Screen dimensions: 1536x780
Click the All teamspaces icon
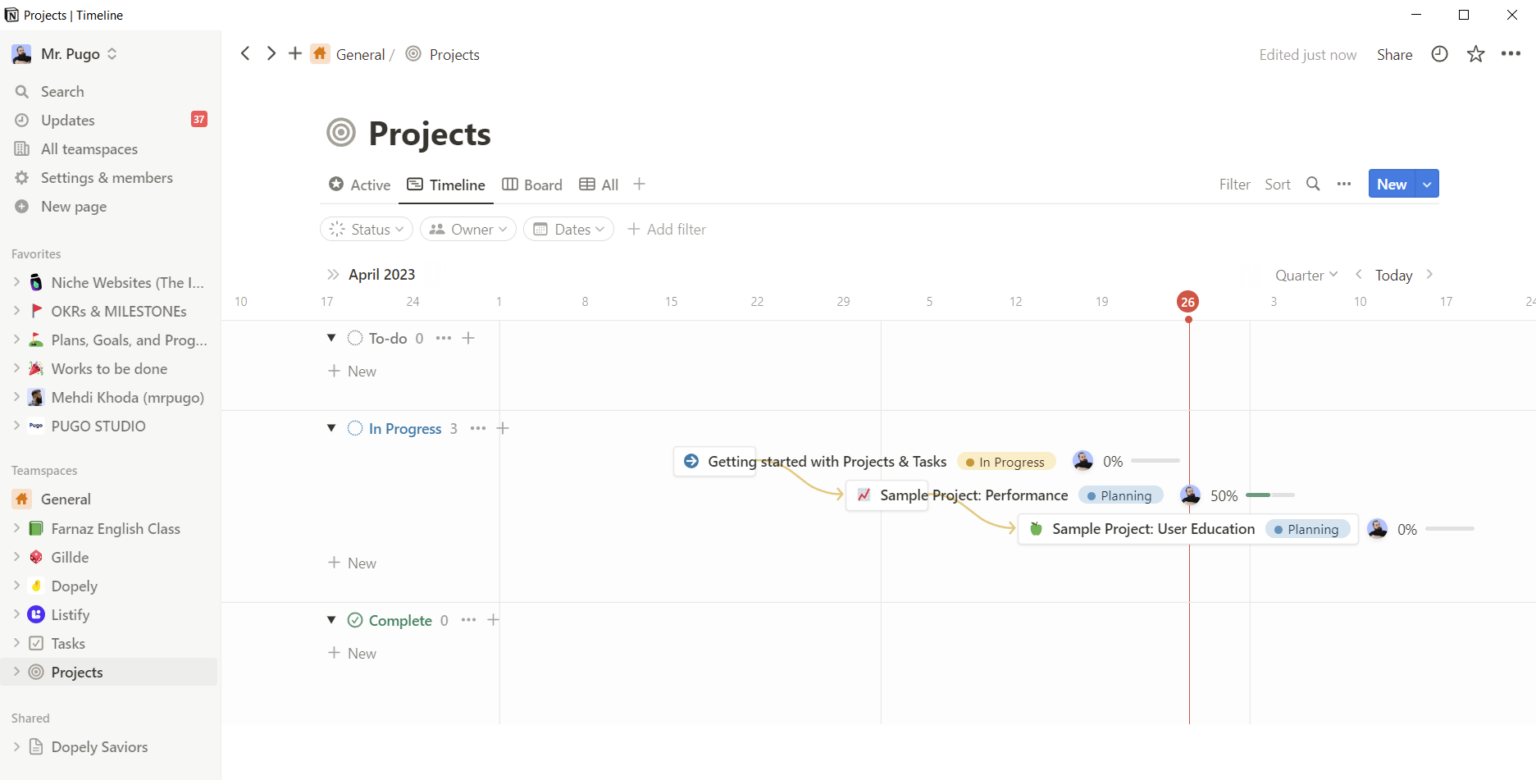[x=24, y=148]
